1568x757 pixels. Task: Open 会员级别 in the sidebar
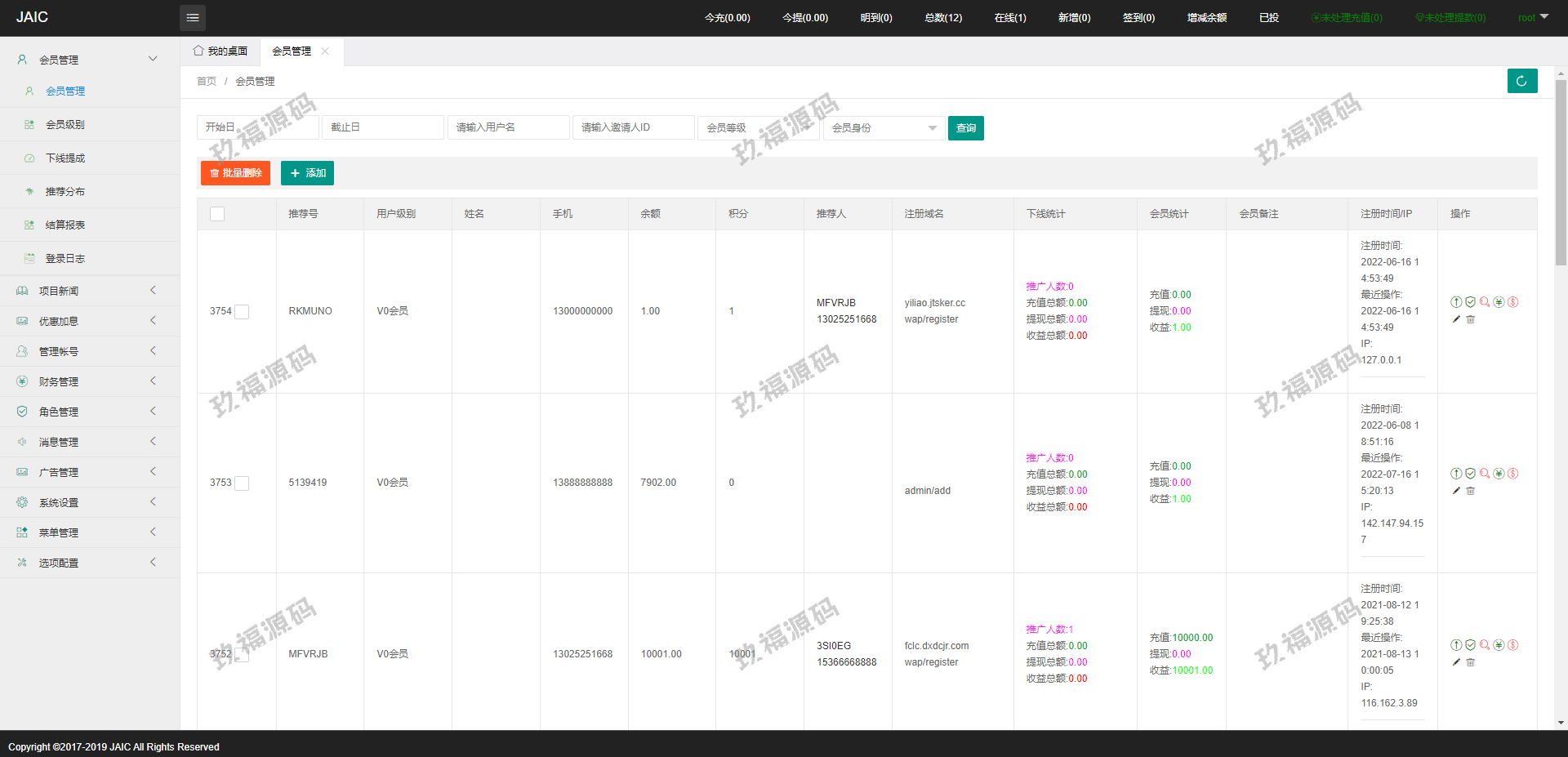pos(65,125)
